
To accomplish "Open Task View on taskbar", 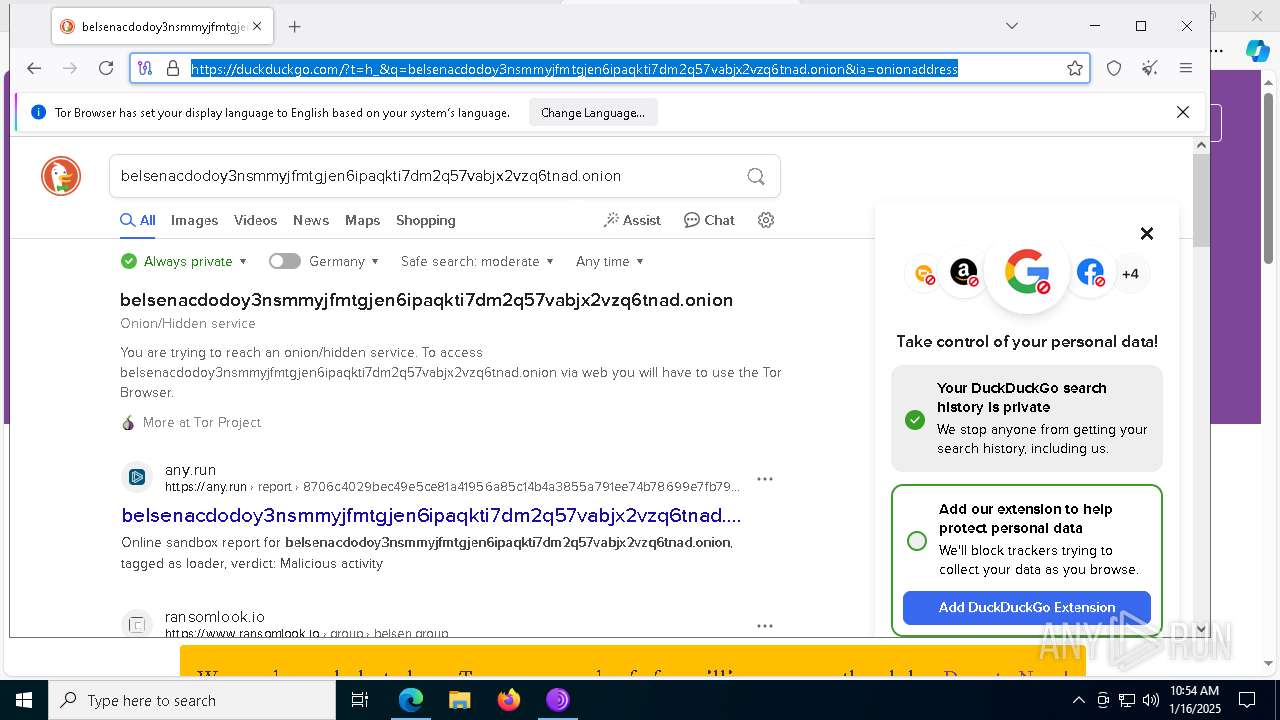I will [361, 700].
